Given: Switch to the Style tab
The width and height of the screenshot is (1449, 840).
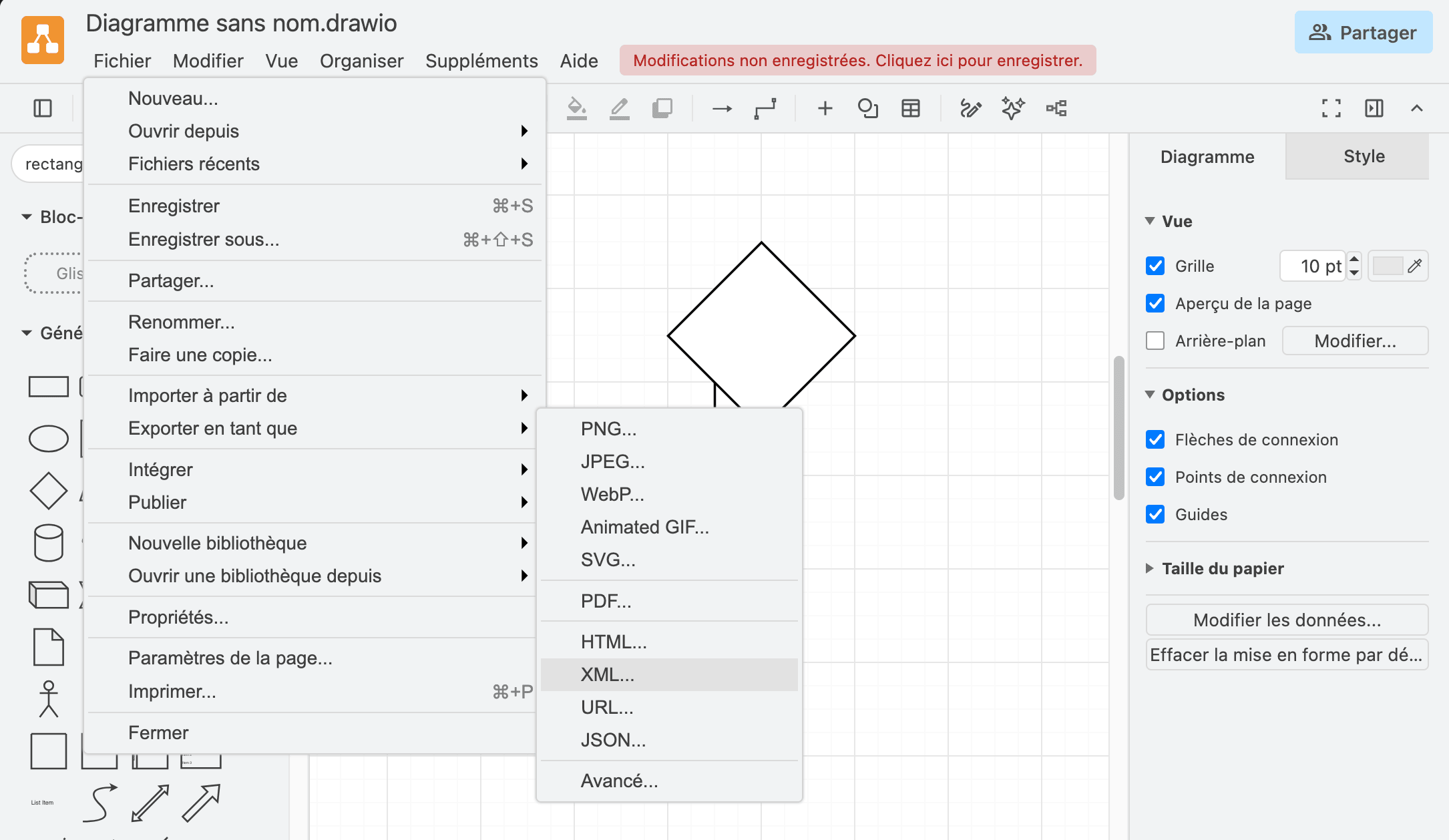Looking at the screenshot, I should 1358,156.
